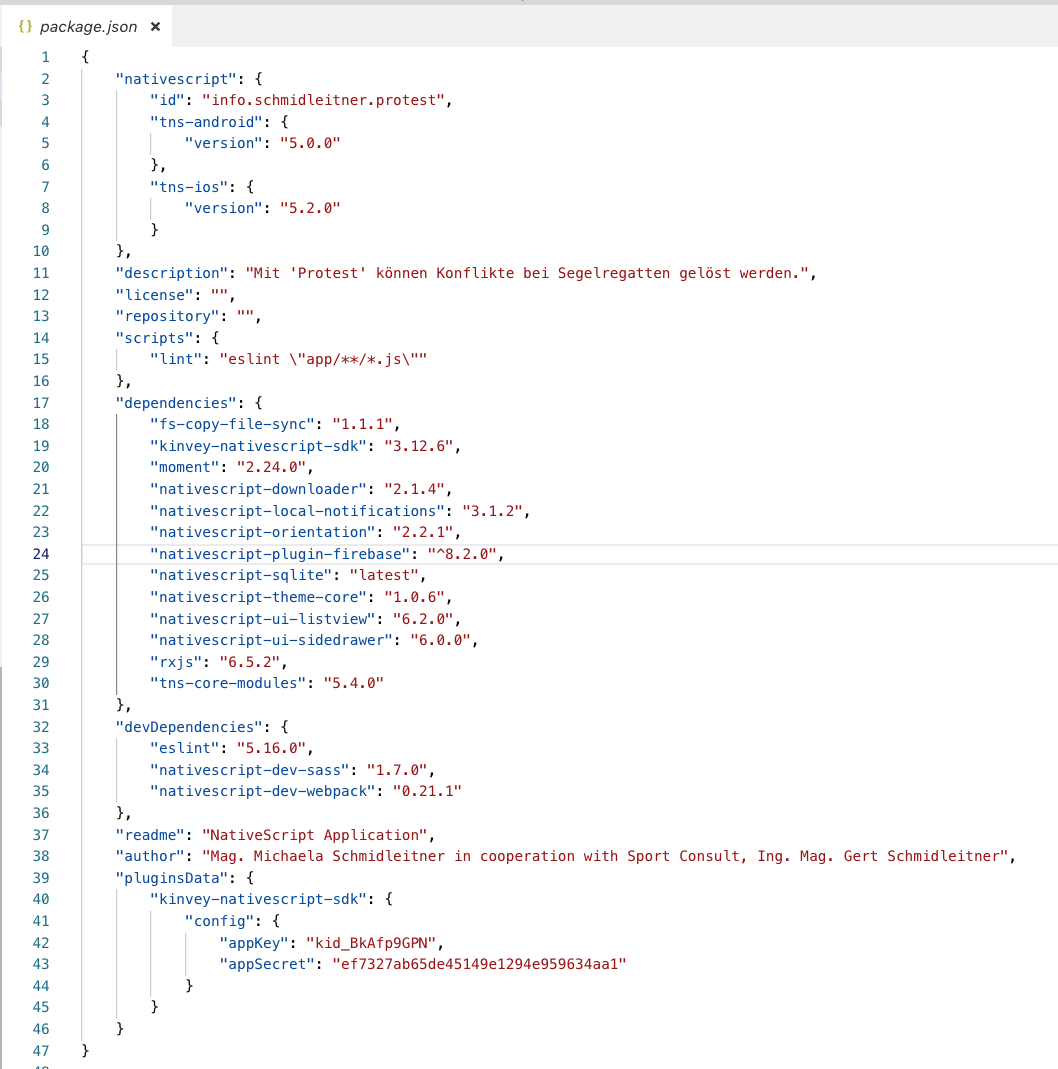The width and height of the screenshot is (1058, 1069).
Task: Click "nativescript-downloader" dependency name
Action: tap(258, 490)
